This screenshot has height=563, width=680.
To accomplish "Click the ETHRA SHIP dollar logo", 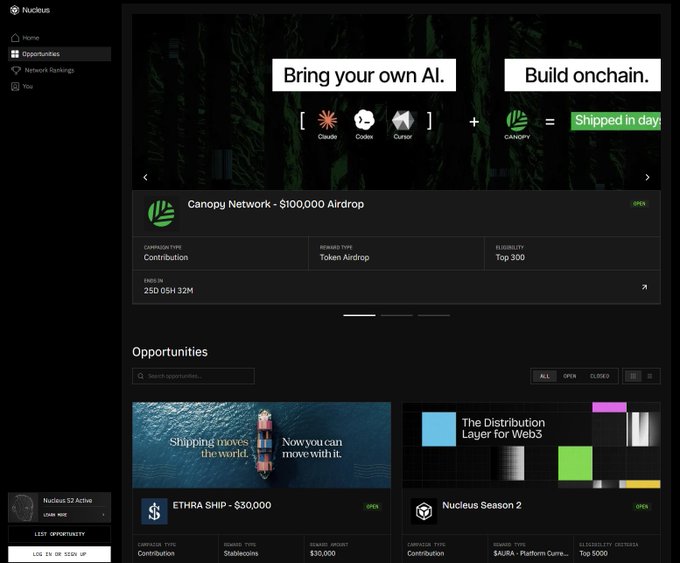I will [x=154, y=511].
